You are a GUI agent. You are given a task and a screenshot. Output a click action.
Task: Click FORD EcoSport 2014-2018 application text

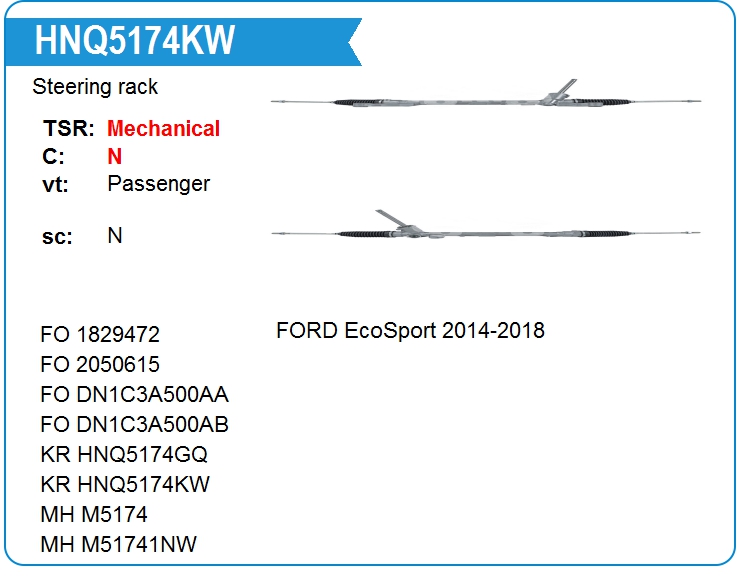tap(410, 330)
